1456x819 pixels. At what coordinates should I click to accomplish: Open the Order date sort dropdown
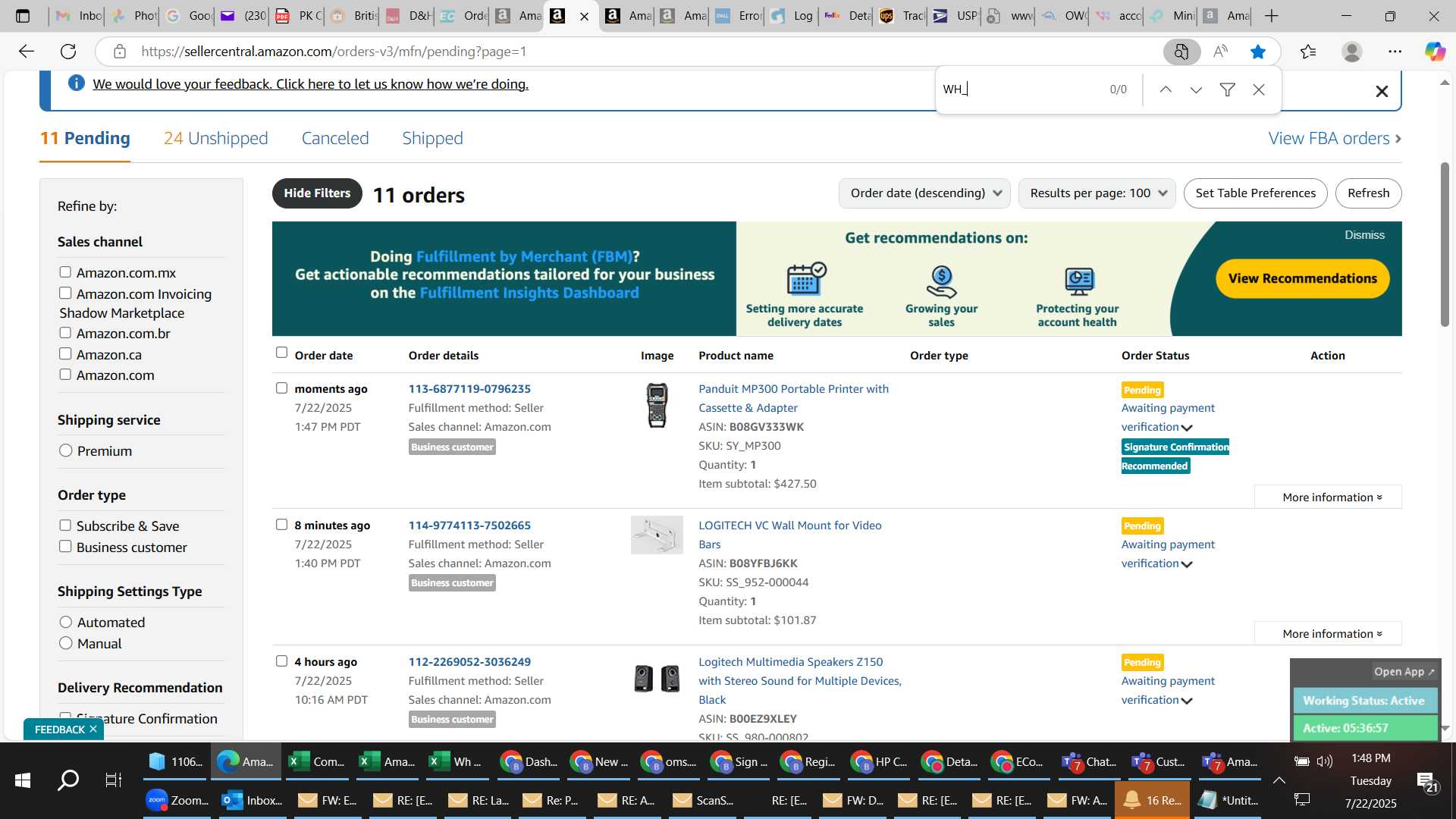point(924,193)
